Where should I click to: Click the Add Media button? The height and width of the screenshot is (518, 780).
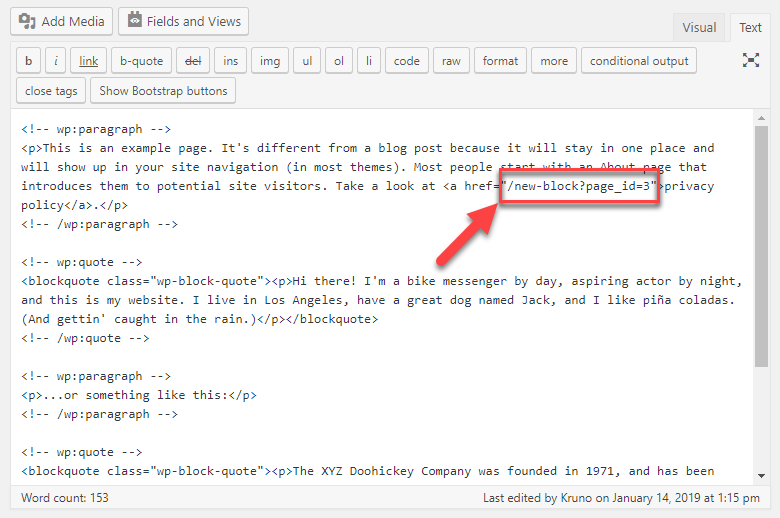pyautogui.click(x=61, y=21)
